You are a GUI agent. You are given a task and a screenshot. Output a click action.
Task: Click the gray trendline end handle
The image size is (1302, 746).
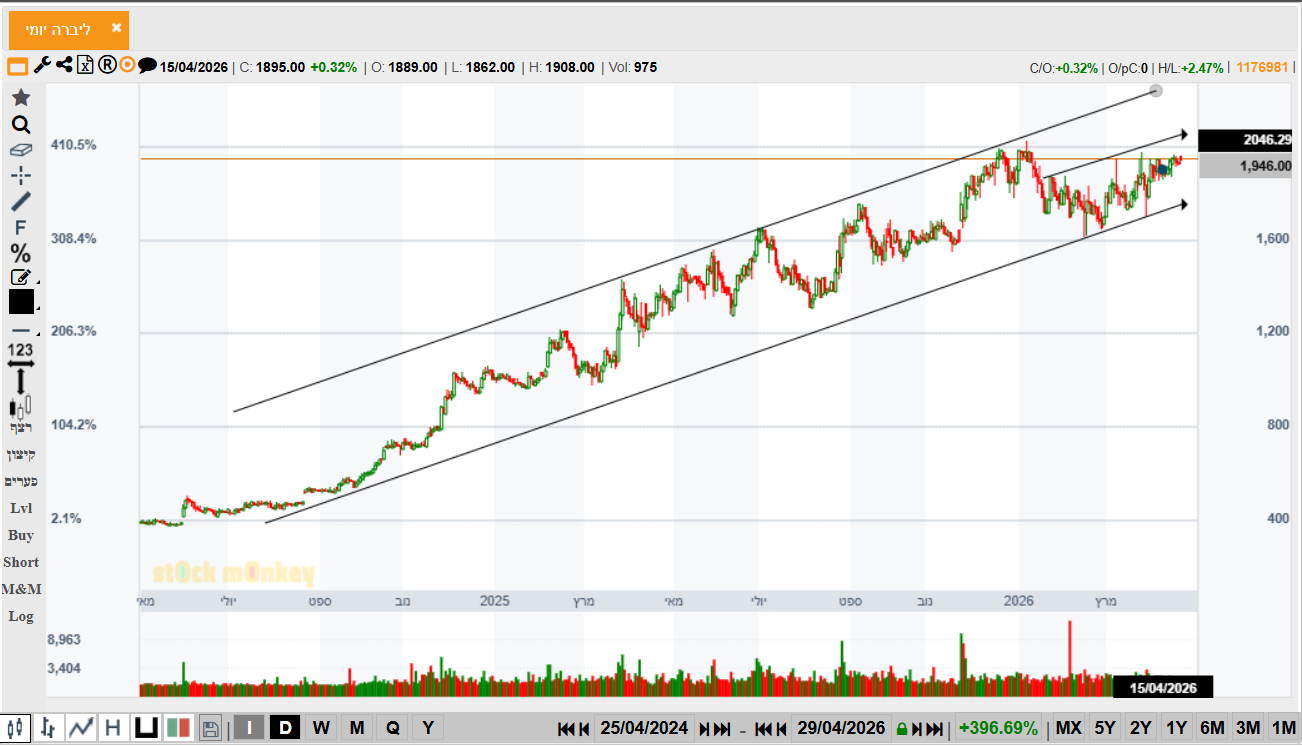(1156, 91)
